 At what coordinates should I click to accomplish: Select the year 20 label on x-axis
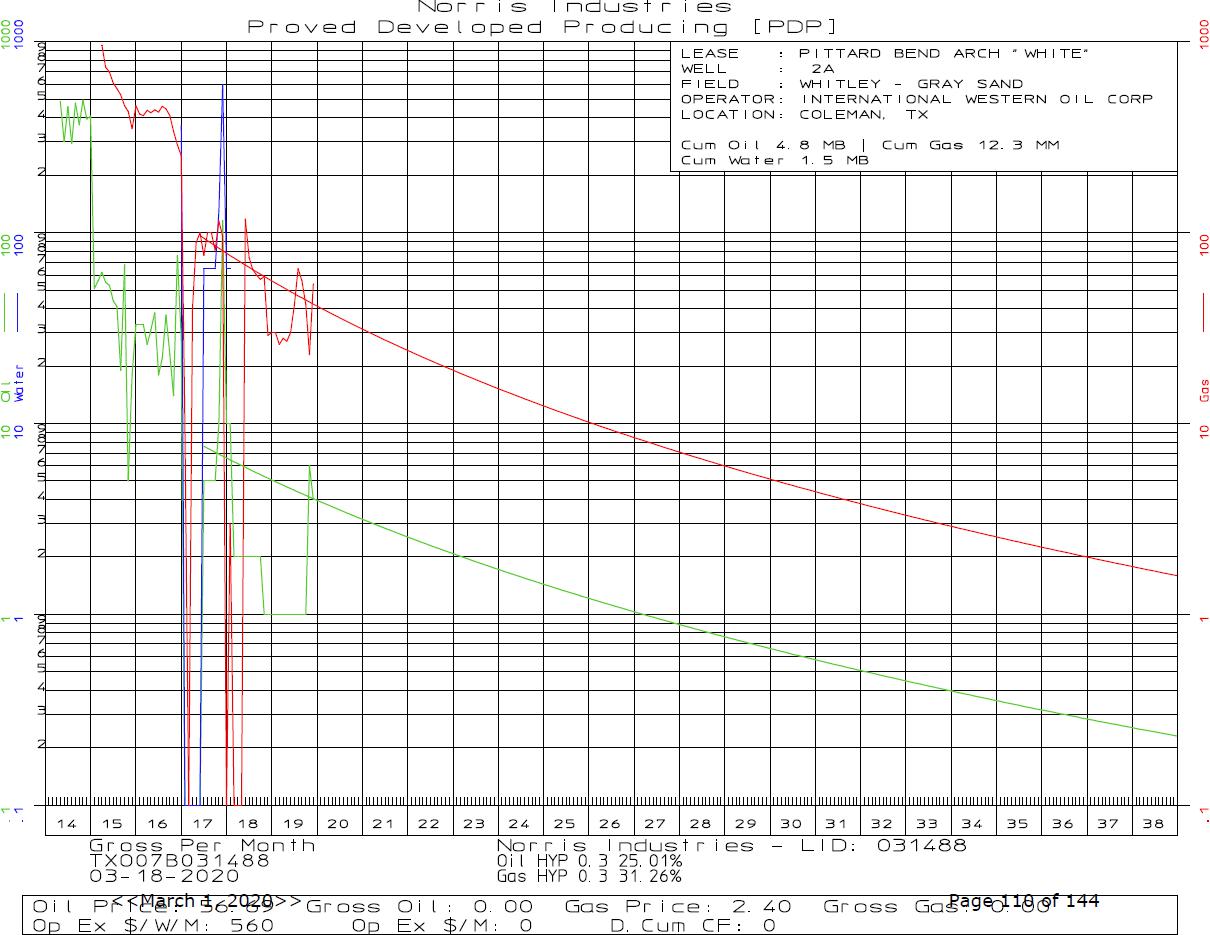(338, 824)
